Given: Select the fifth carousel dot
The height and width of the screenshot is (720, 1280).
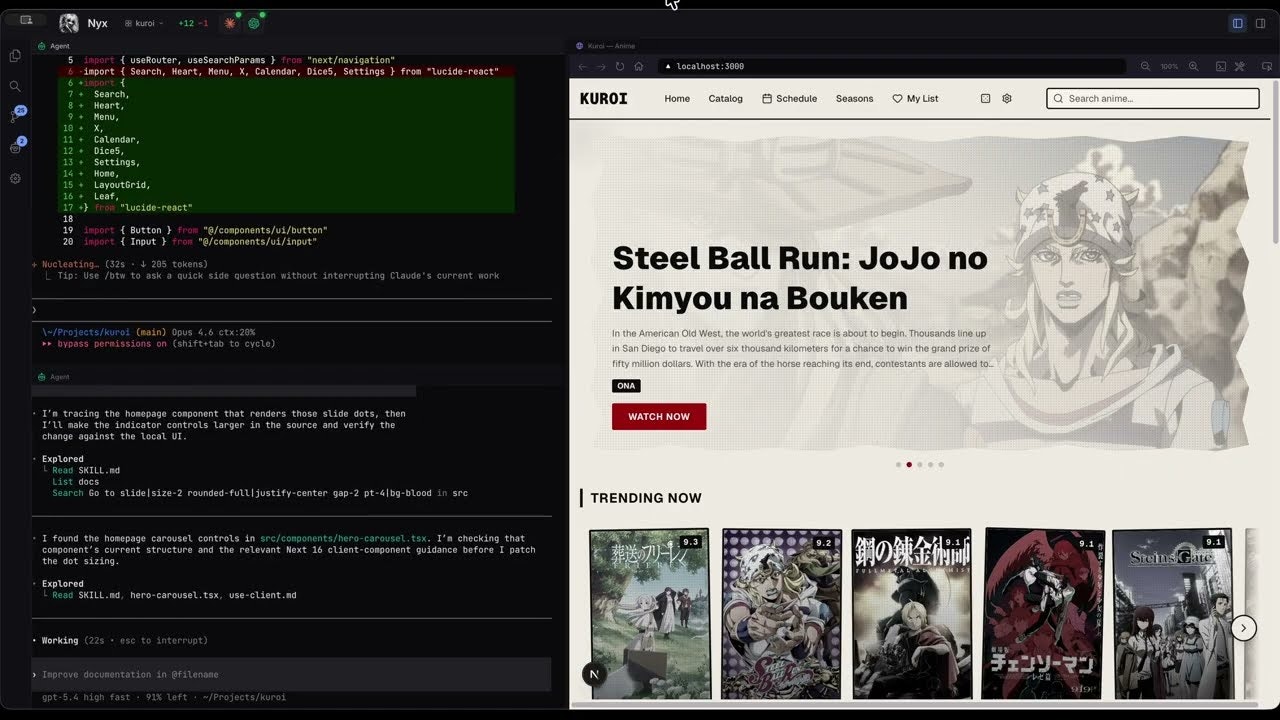Looking at the screenshot, I should click(941, 465).
